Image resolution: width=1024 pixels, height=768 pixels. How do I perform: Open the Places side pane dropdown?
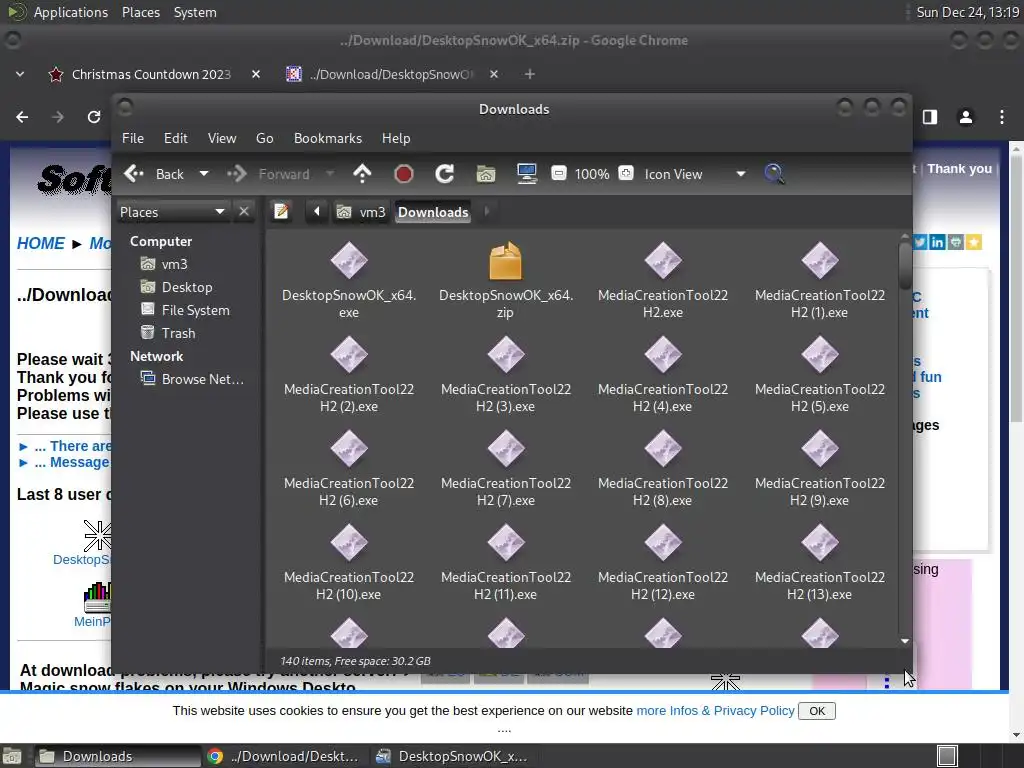pos(172,212)
